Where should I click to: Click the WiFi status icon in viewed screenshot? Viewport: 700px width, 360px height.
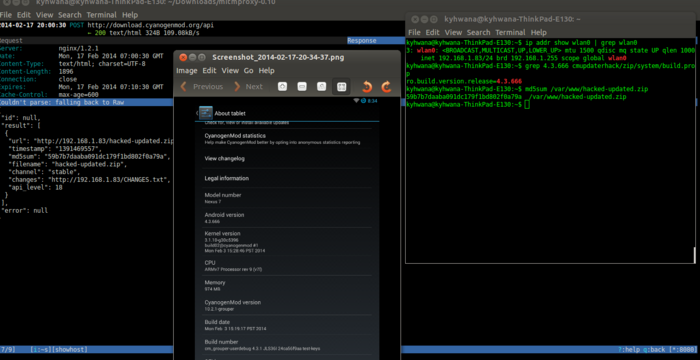pyautogui.click(x=356, y=100)
